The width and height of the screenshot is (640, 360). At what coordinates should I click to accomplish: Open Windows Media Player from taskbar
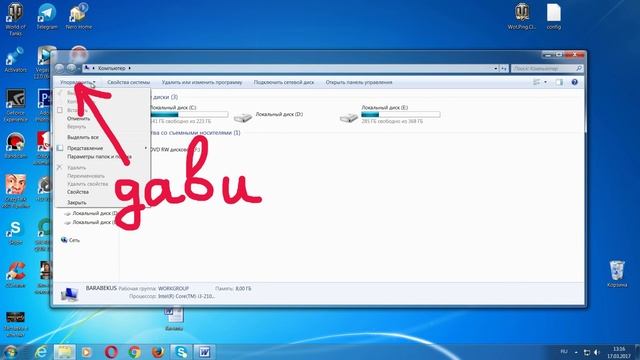(87, 352)
